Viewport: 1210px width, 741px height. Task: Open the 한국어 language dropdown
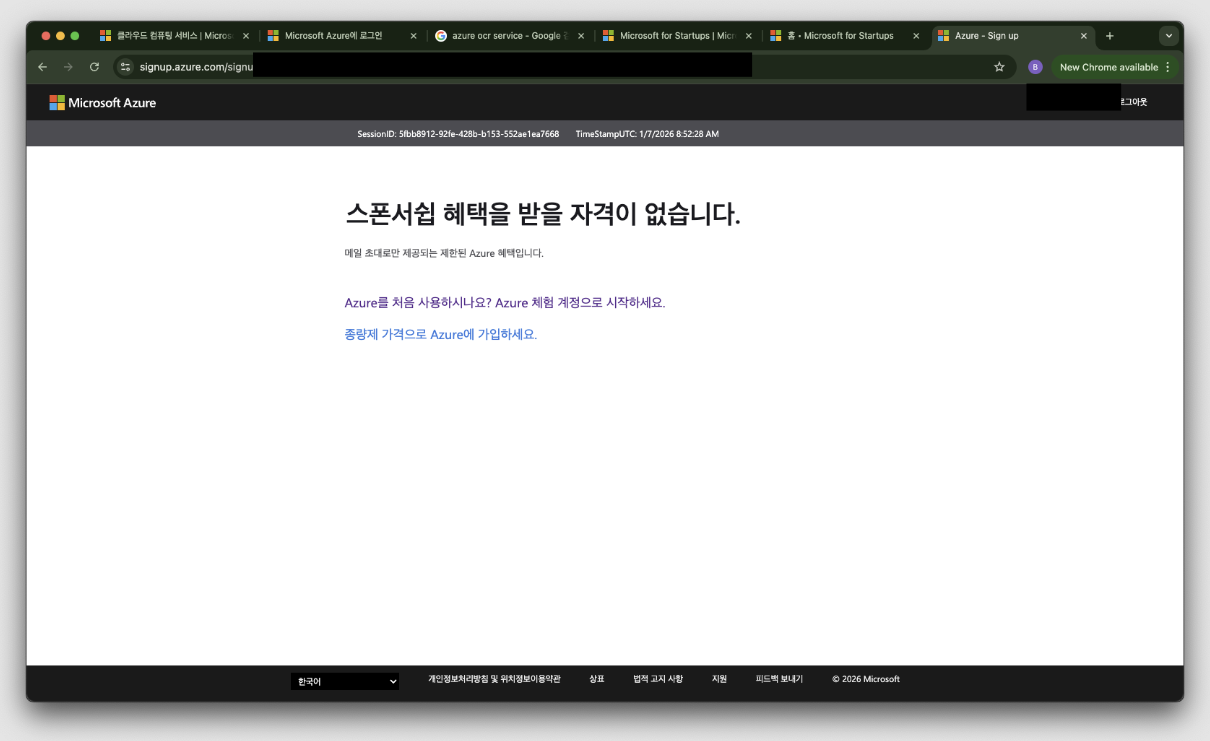(345, 682)
